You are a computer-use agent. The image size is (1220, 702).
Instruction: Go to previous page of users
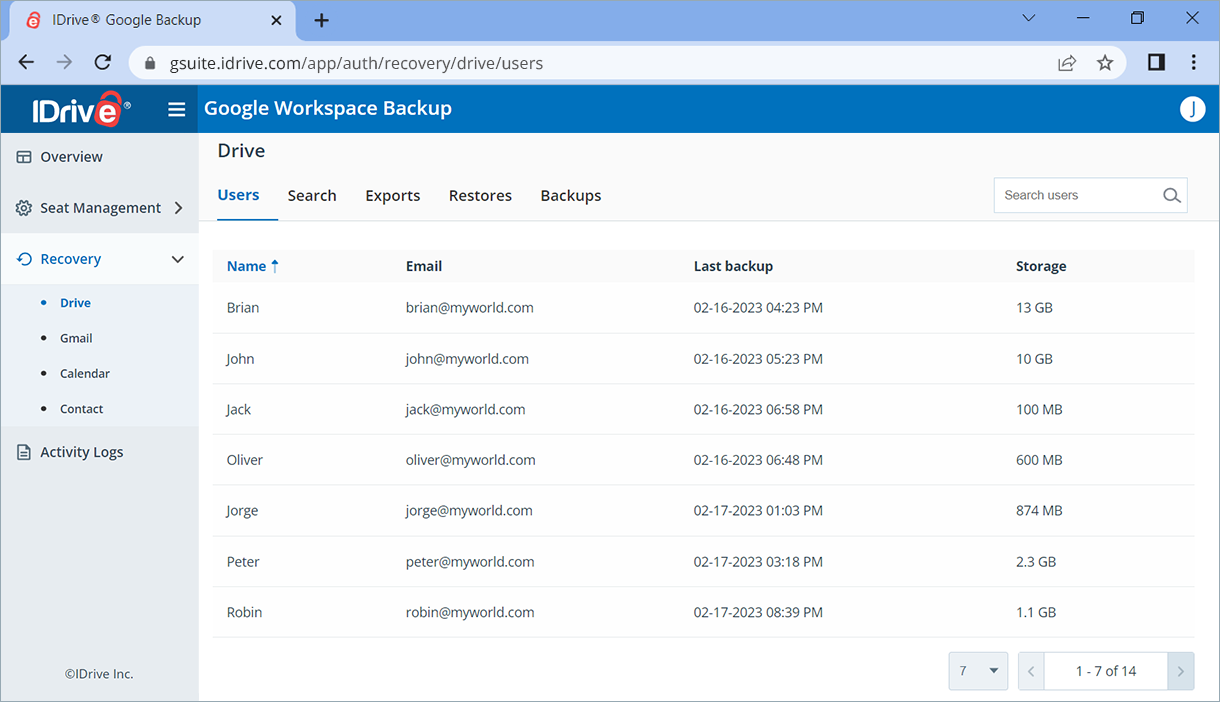click(x=1031, y=671)
